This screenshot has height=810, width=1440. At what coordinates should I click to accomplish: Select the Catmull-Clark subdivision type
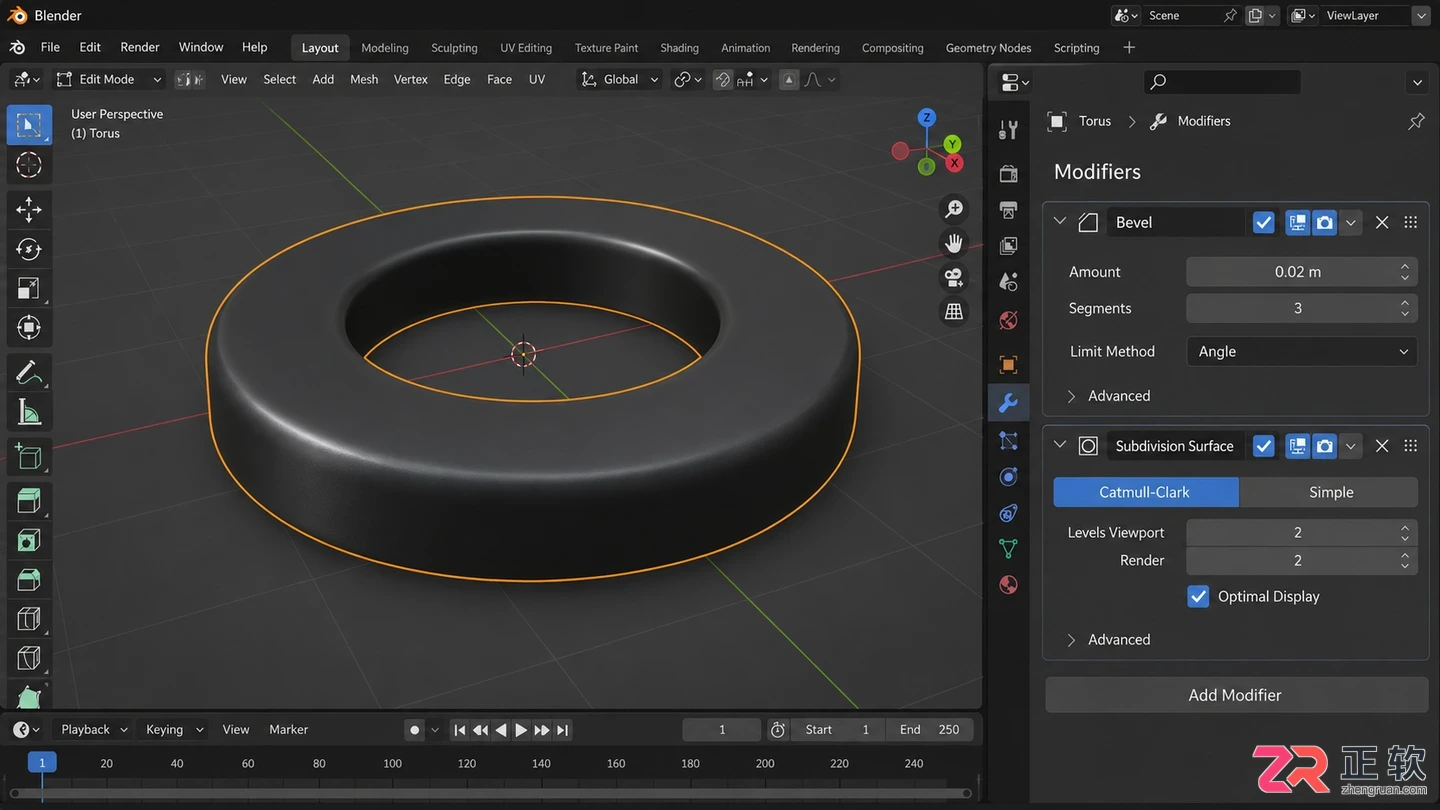click(x=1145, y=492)
